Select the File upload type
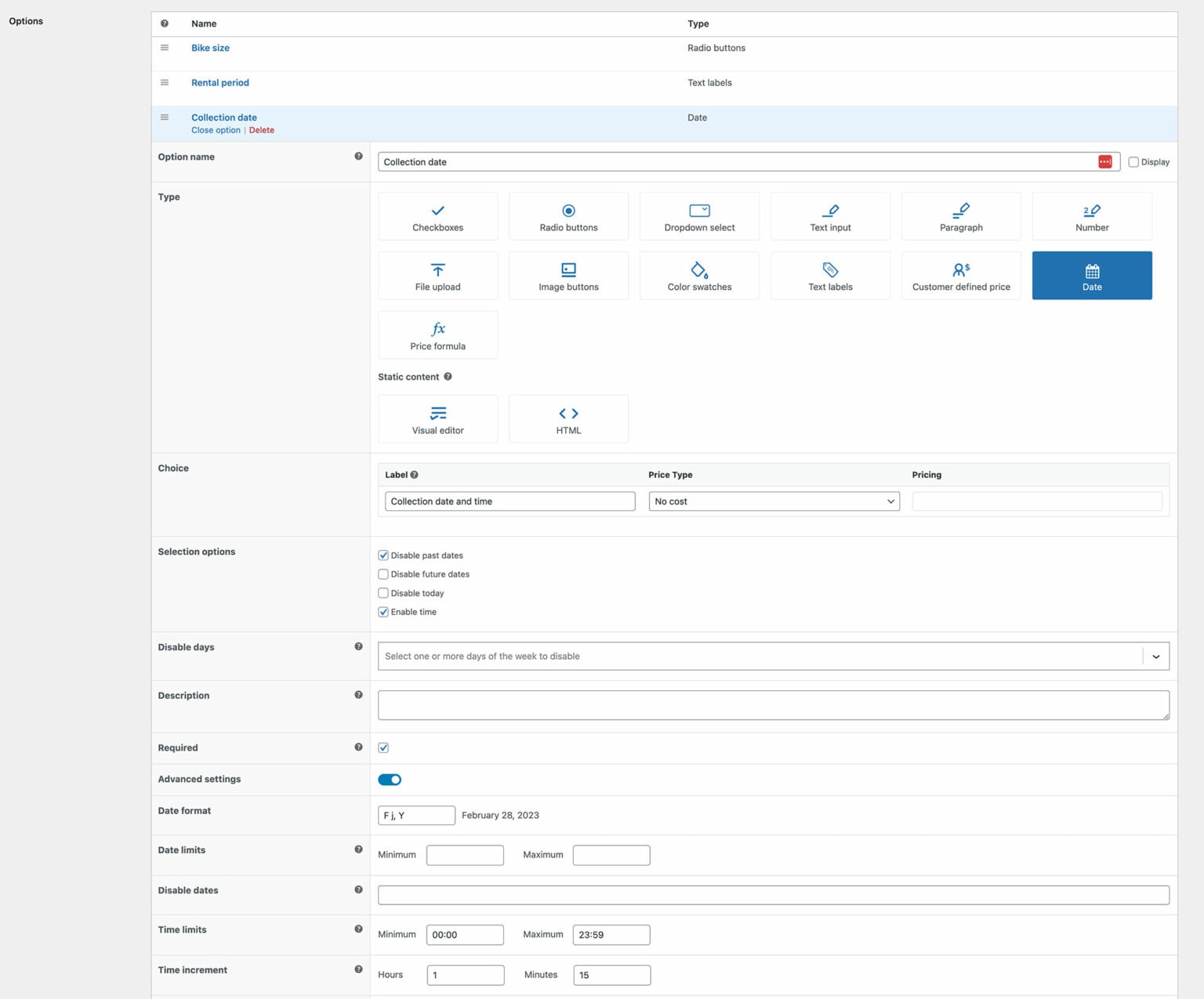 [x=437, y=276]
